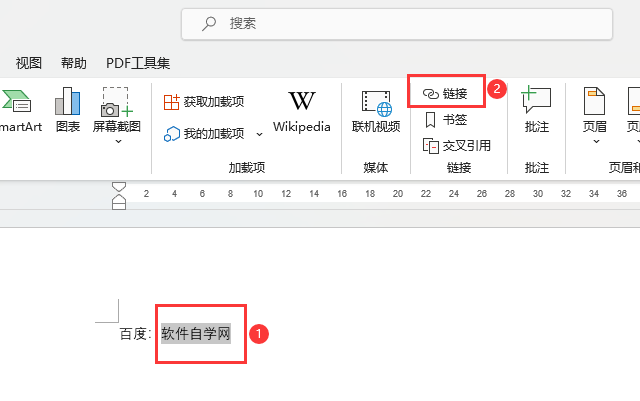Insert a 交叉引用 cross-reference
The width and height of the screenshot is (640, 401).
[457, 146]
